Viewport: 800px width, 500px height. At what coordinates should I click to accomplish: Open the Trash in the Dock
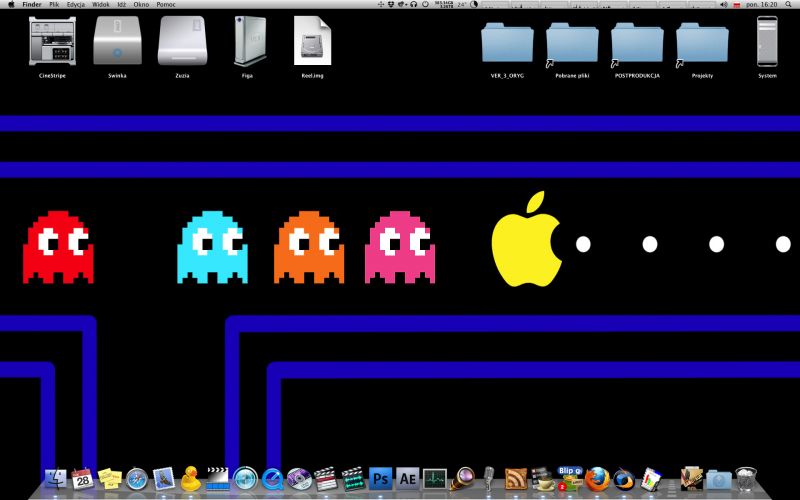pos(746,479)
